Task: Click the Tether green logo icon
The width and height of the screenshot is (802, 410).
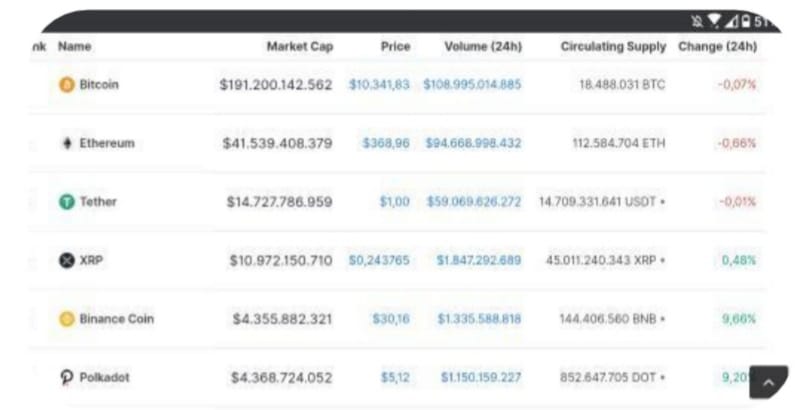Action: coord(67,201)
